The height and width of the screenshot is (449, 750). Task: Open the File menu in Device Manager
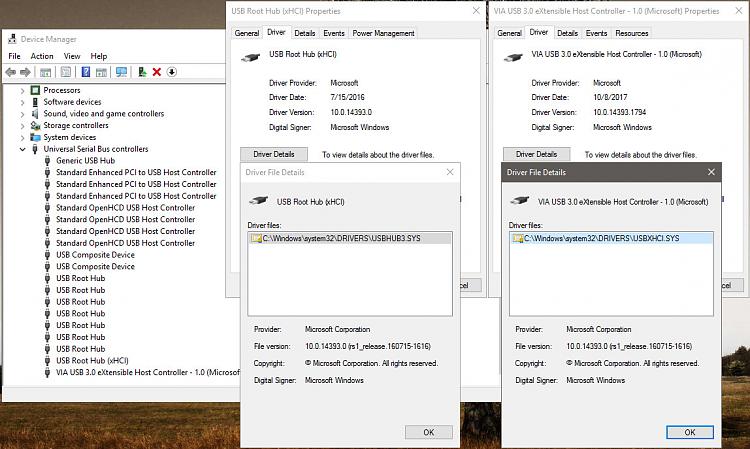point(14,56)
